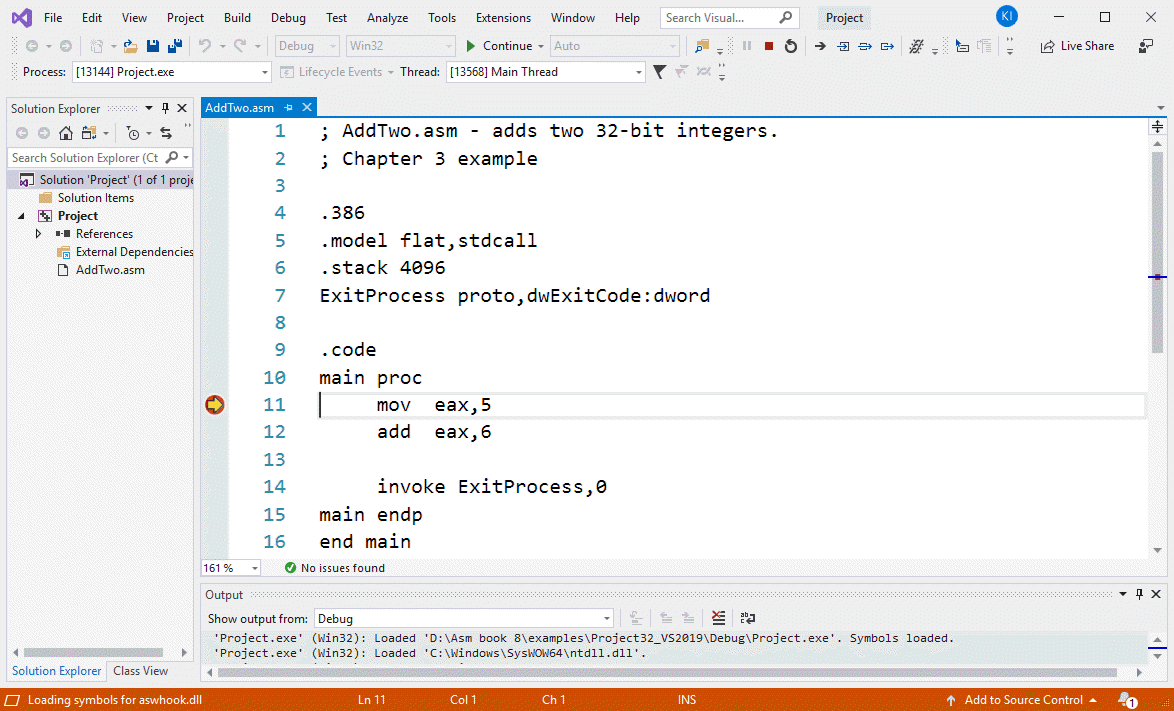The width and height of the screenshot is (1174, 711).
Task: Click the Step Out debug icon
Action: [x=888, y=46]
